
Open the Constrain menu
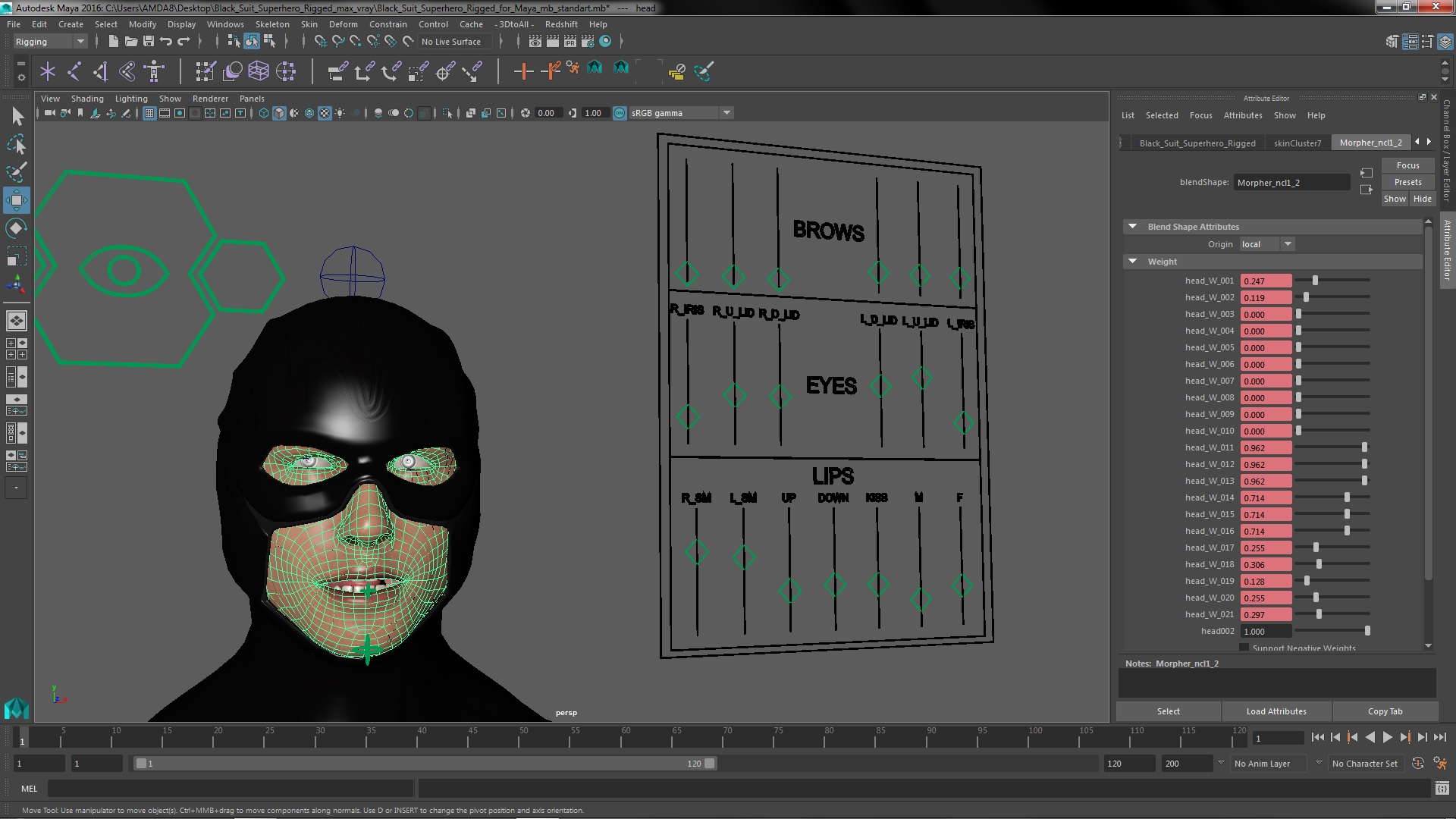point(388,24)
